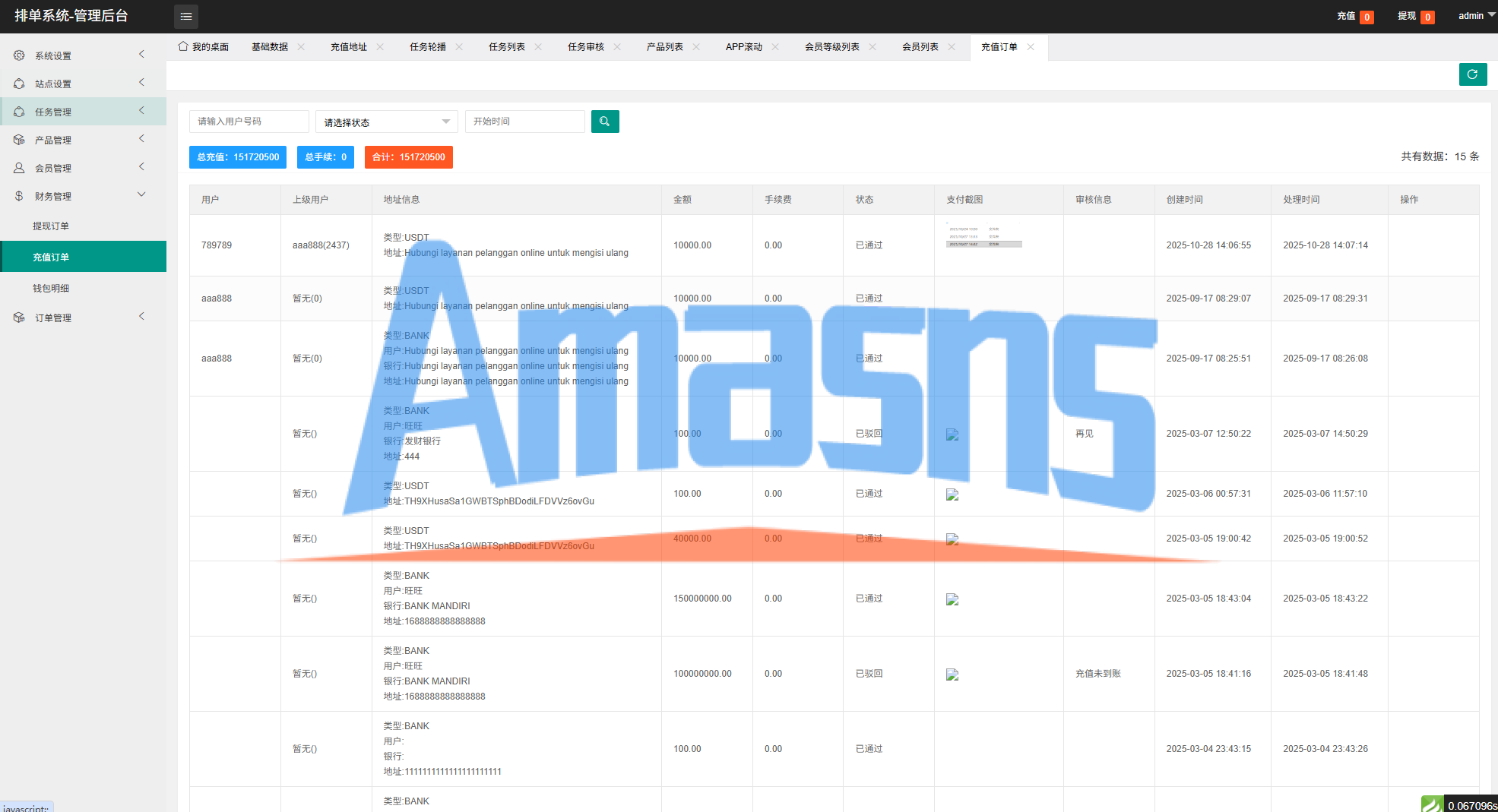
Task: Click the hamburger menu toggle icon
Action: coord(186,16)
